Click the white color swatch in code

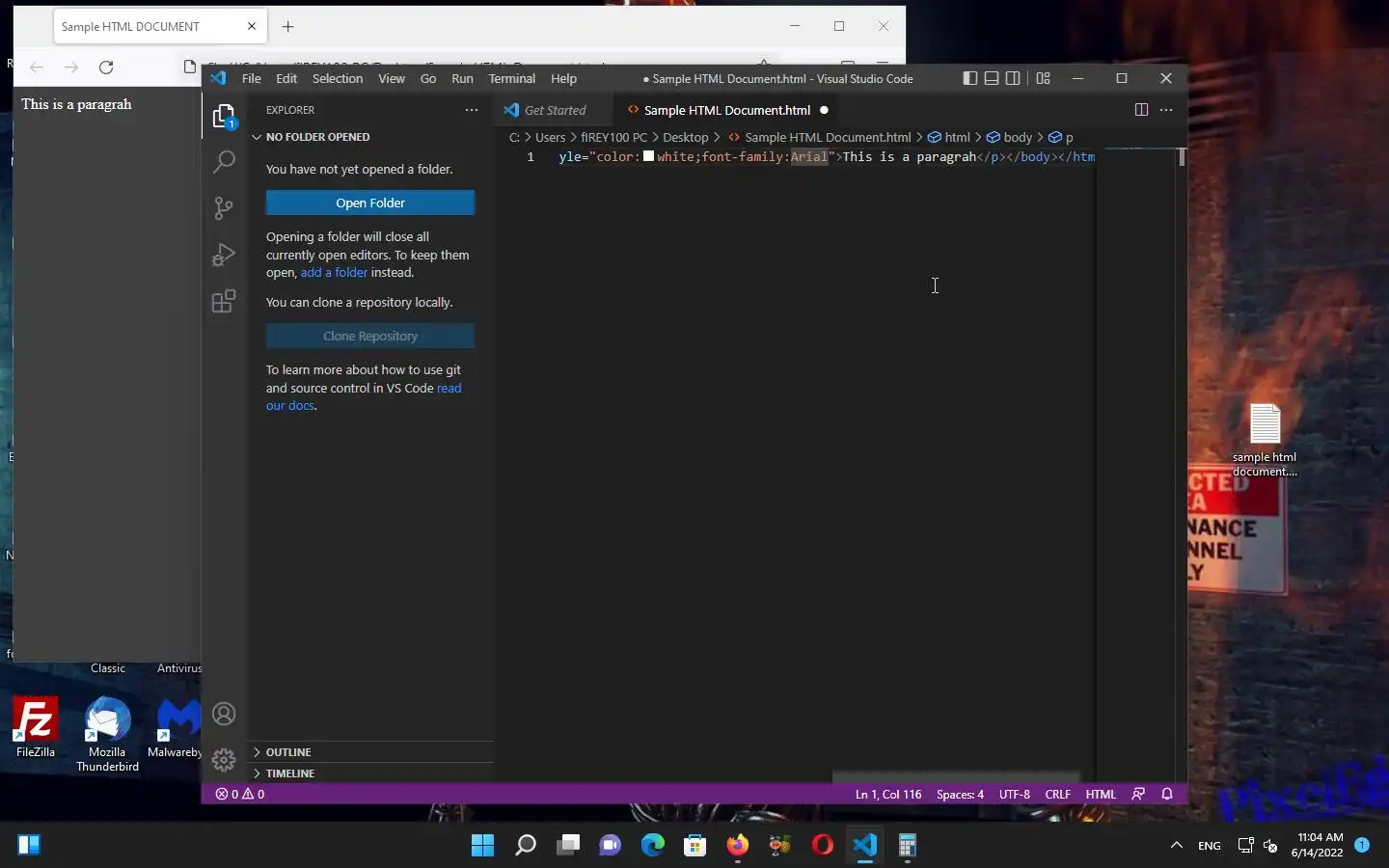click(649, 156)
